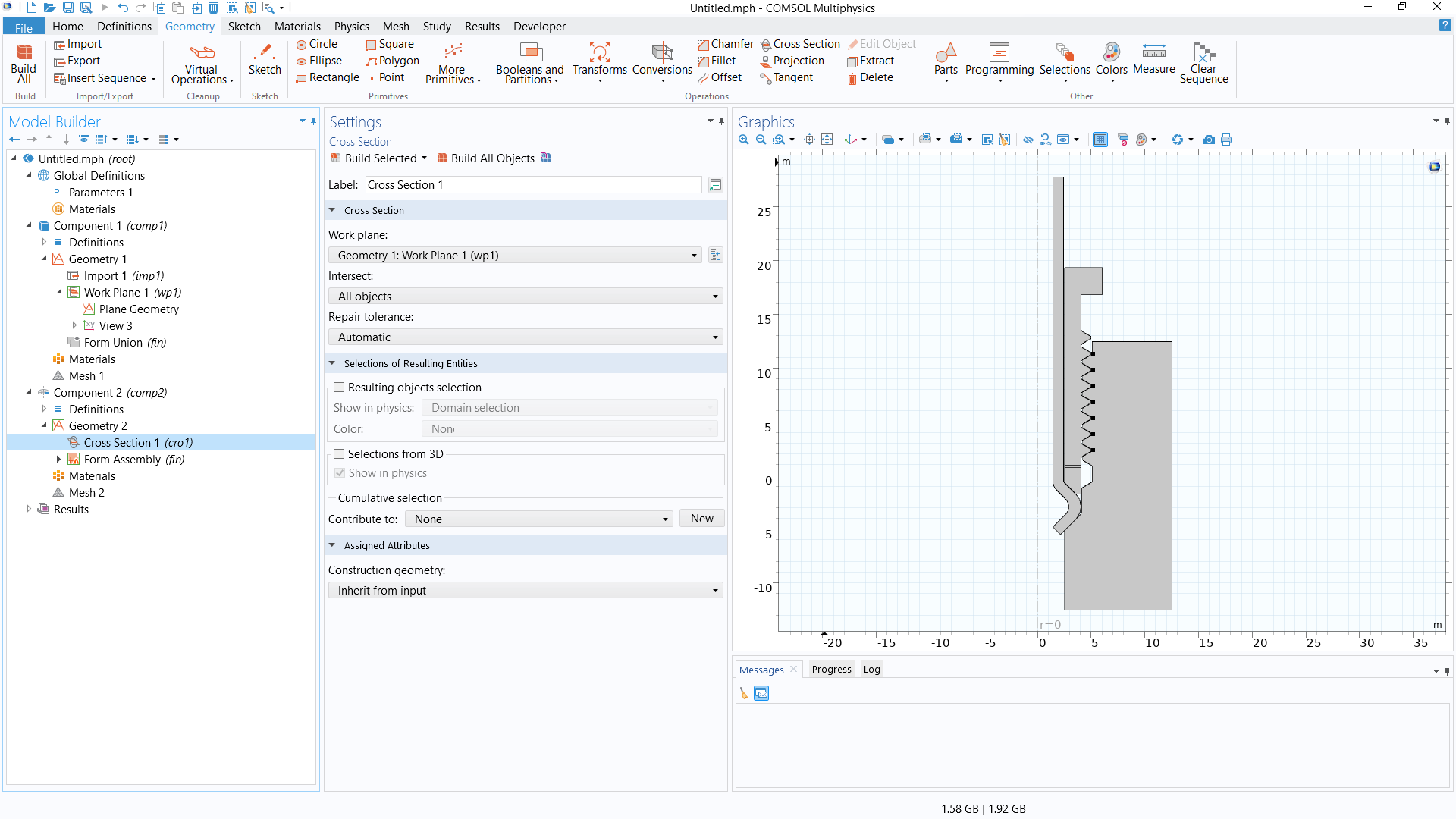This screenshot has height=819, width=1456.
Task: Select the Sketch tool in the ribbon
Action: pos(265,60)
